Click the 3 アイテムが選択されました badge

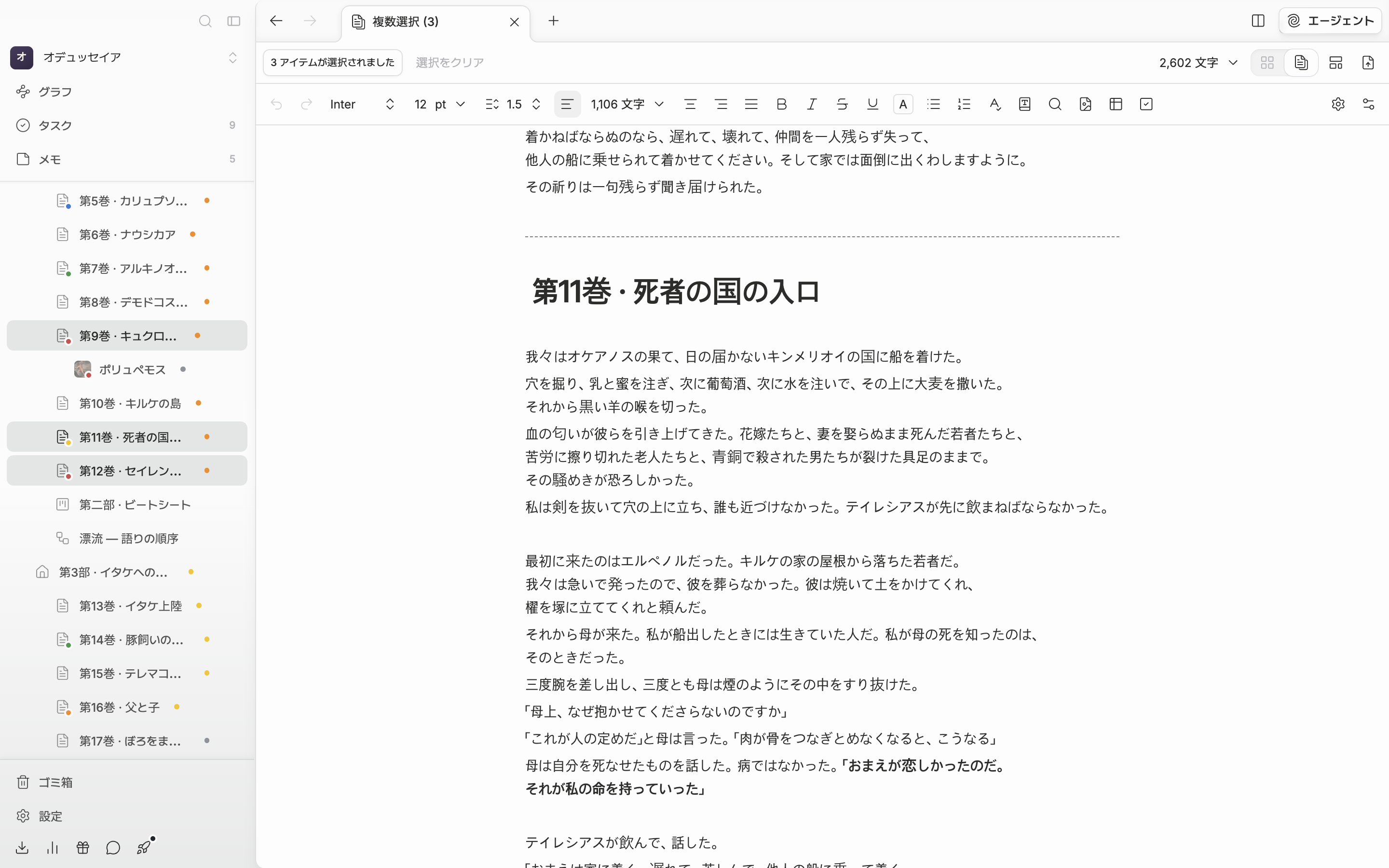[x=332, y=62]
